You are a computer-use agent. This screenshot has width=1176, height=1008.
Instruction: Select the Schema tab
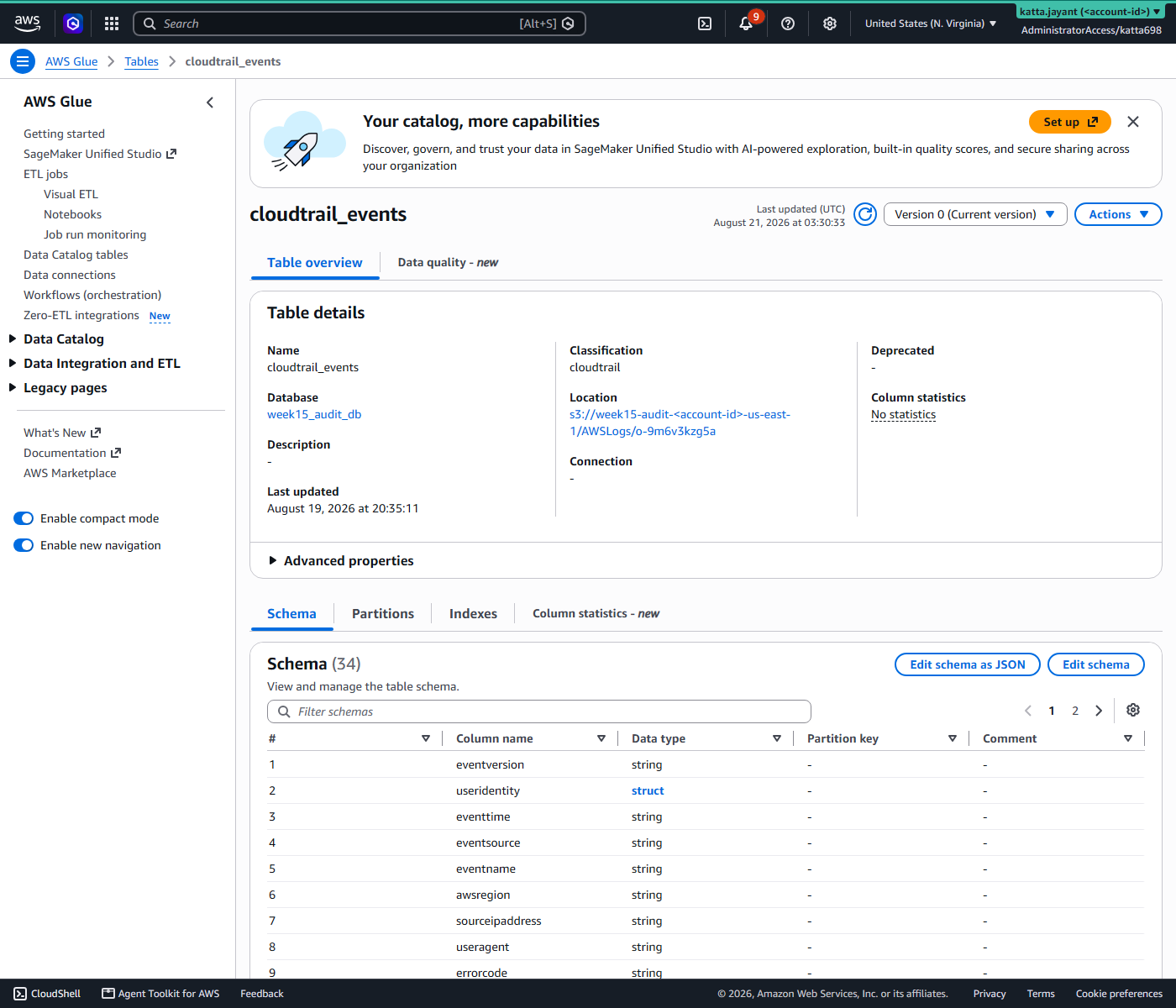(x=291, y=614)
